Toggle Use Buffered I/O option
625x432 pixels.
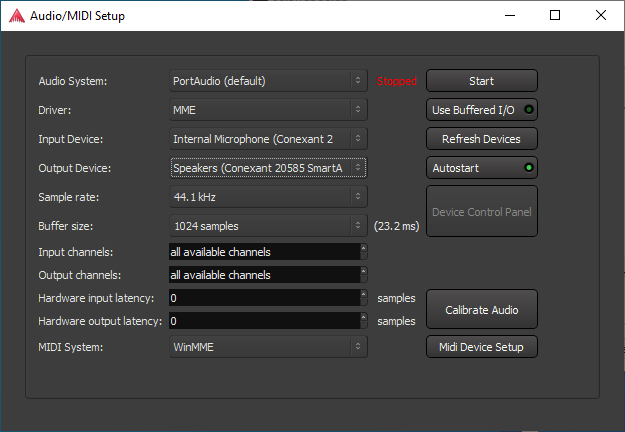pyautogui.click(x=482, y=109)
